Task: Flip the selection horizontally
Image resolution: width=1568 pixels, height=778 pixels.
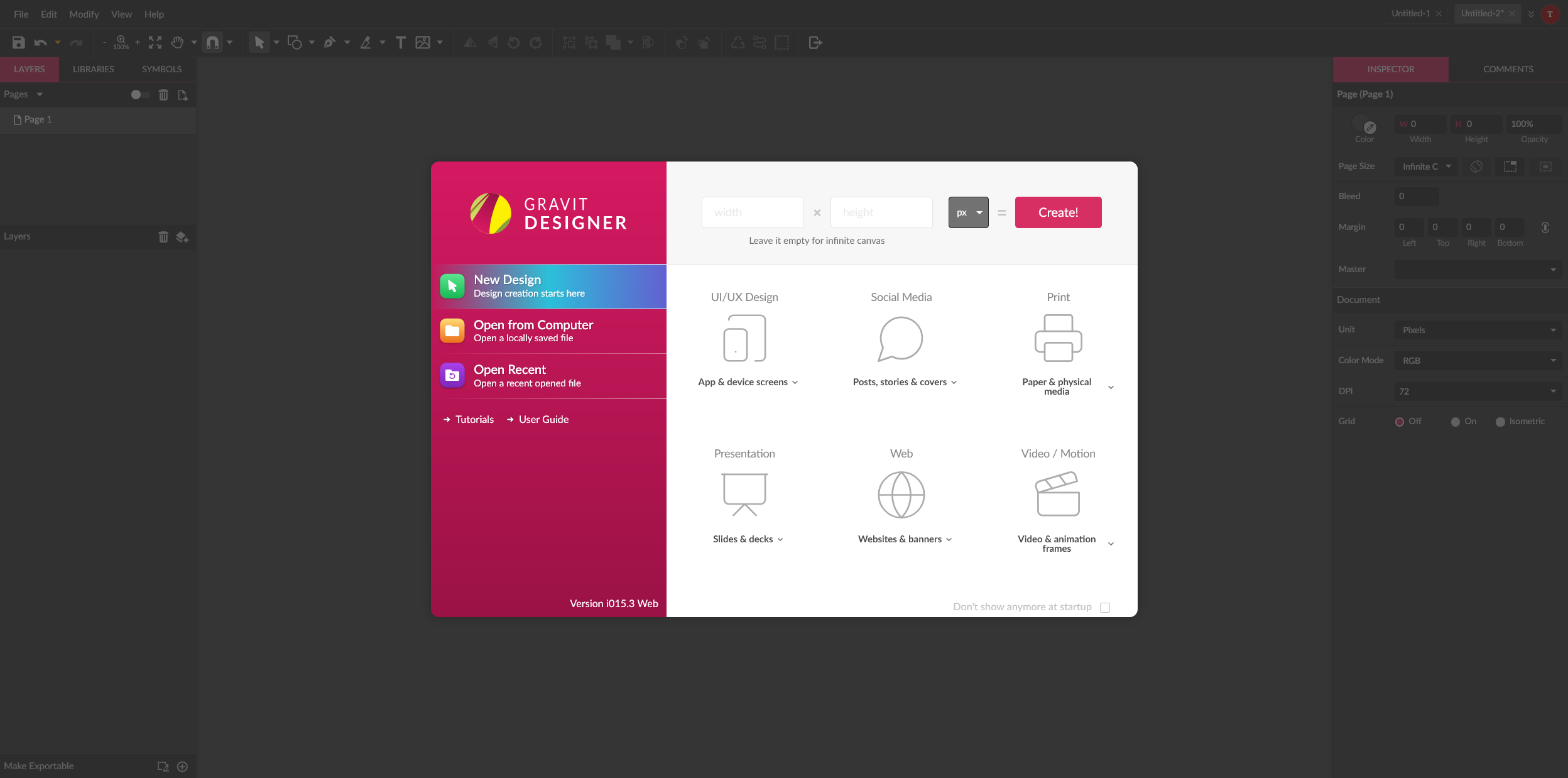Action: (471, 42)
